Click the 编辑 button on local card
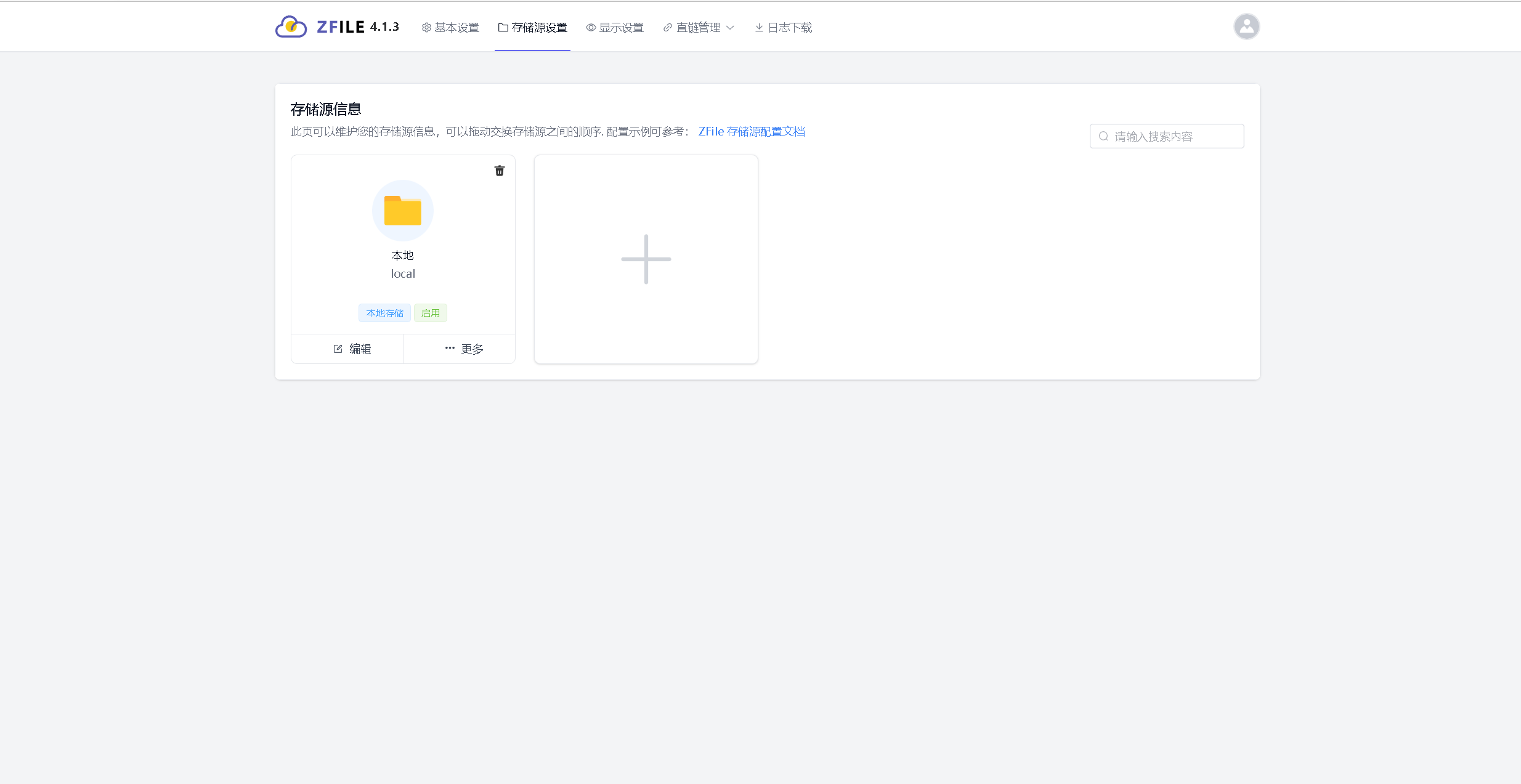The height and width of the screenshot is (784, 1521). click(352, 349)
